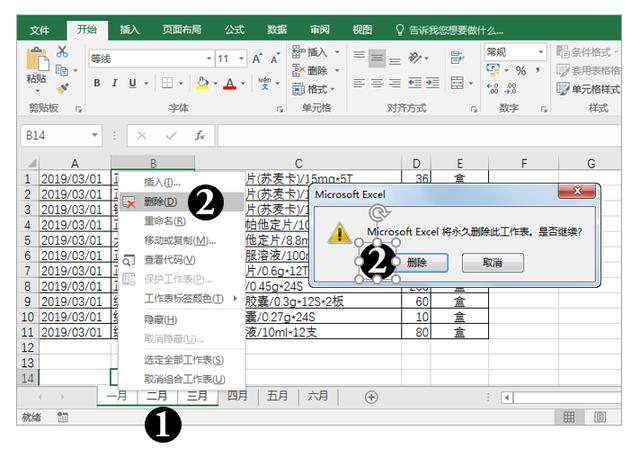Select the Select All corner triangle
This screenshot has width=640, height=449.
(31, 164)
